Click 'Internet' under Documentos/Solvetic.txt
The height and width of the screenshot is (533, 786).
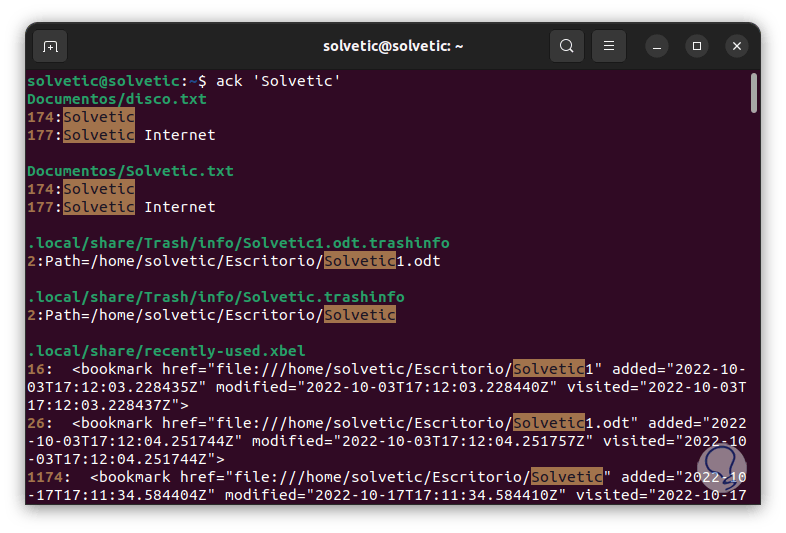(x=180, y=207)
